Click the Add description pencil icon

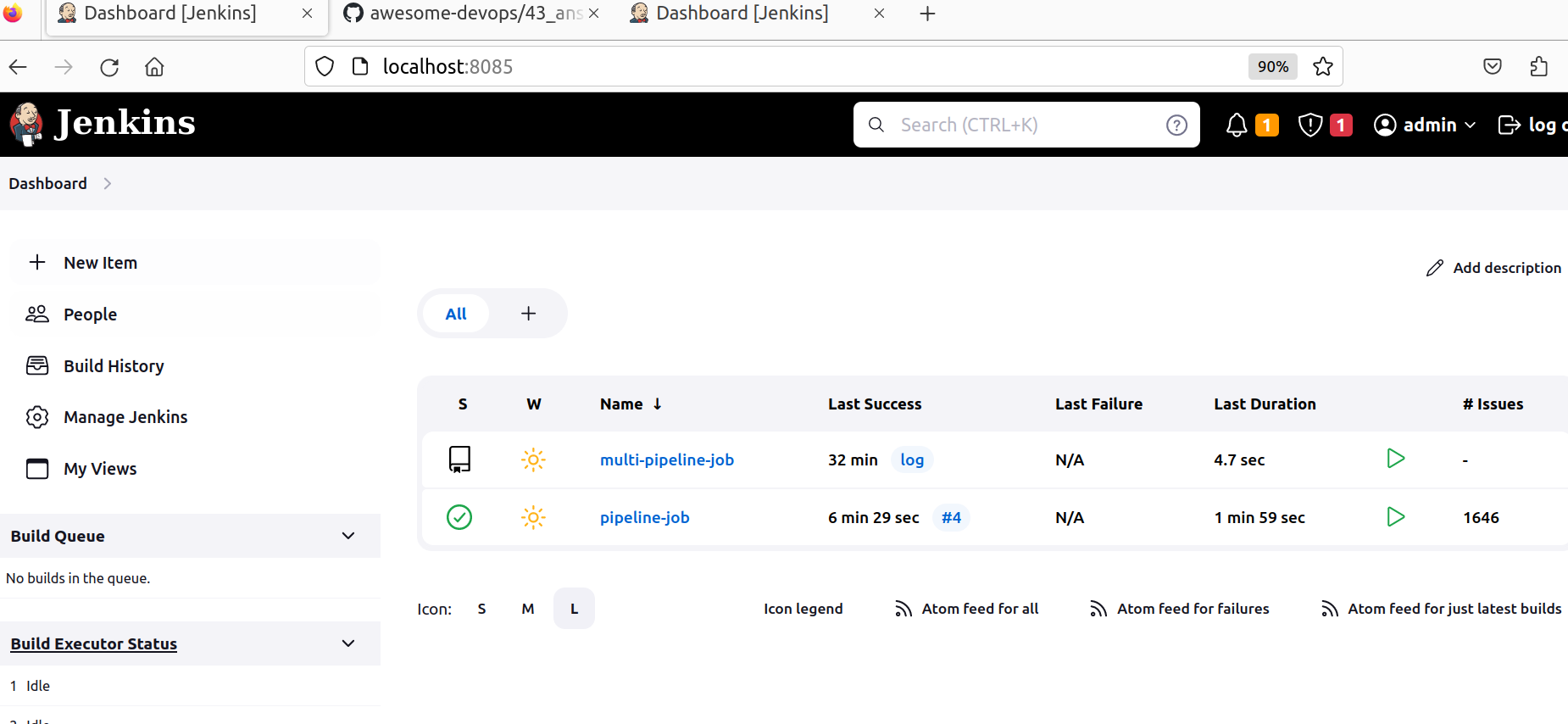(1434, 268)
